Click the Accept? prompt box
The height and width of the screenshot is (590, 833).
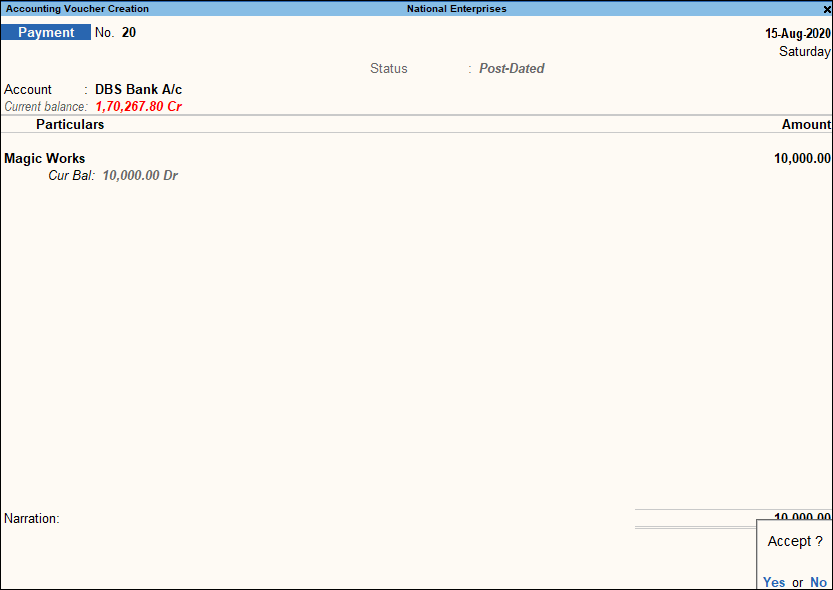(794, 541)
